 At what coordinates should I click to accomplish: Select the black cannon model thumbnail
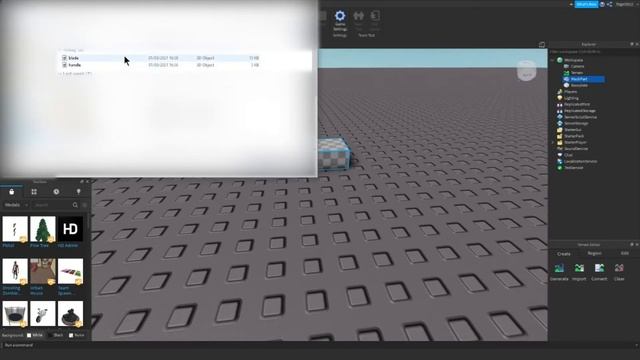coord(70,313)
